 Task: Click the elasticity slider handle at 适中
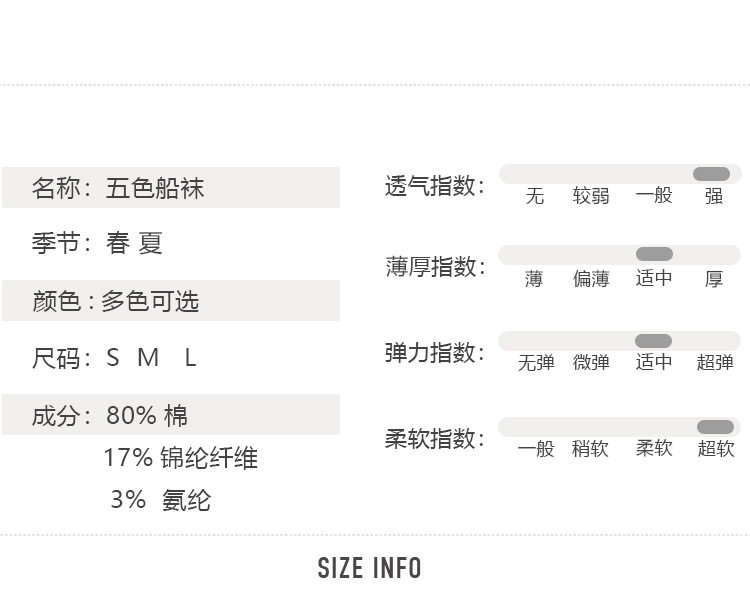tap(653, 341)
